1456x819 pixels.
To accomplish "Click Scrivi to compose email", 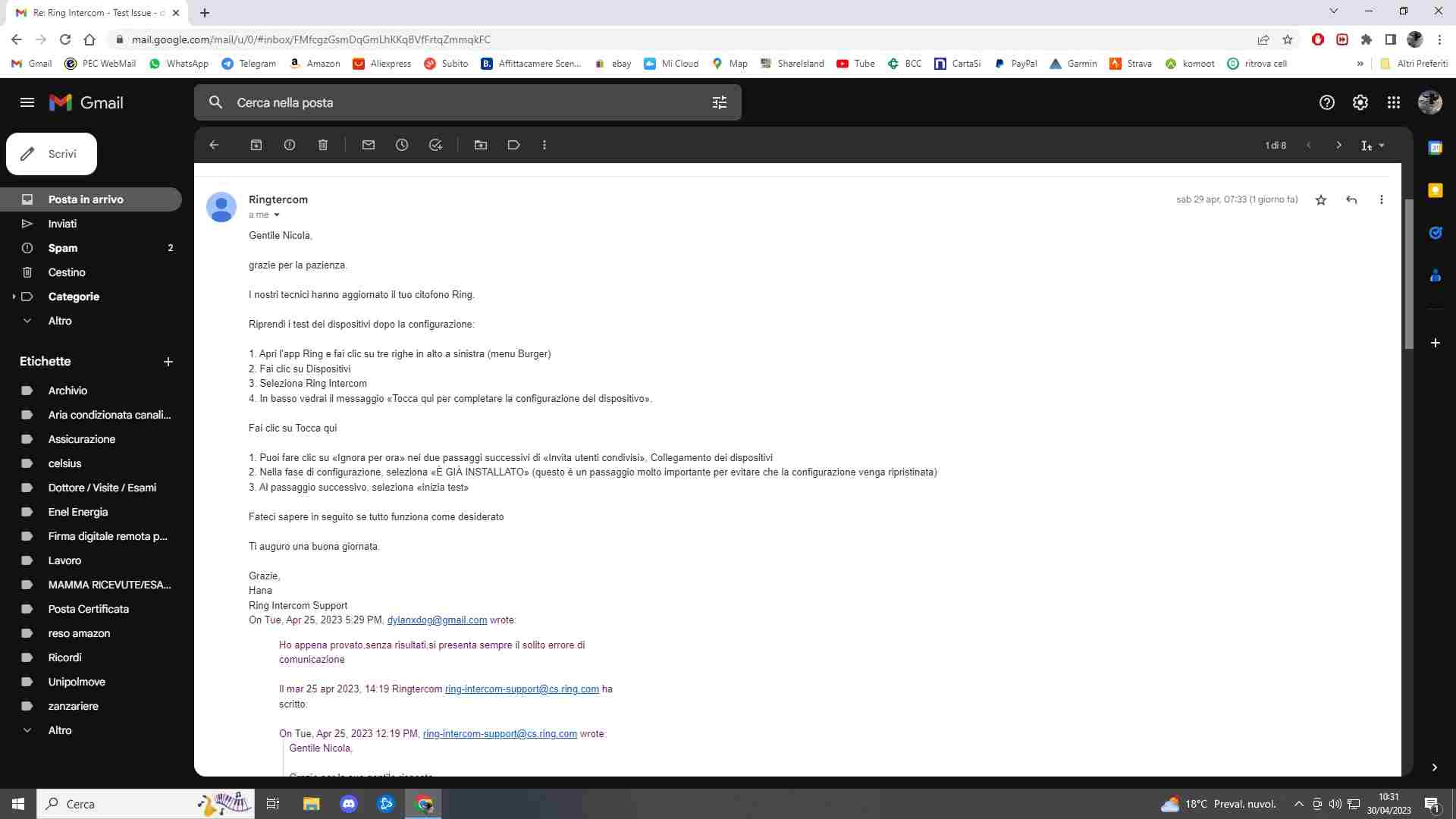I will [x=52, y=154].
